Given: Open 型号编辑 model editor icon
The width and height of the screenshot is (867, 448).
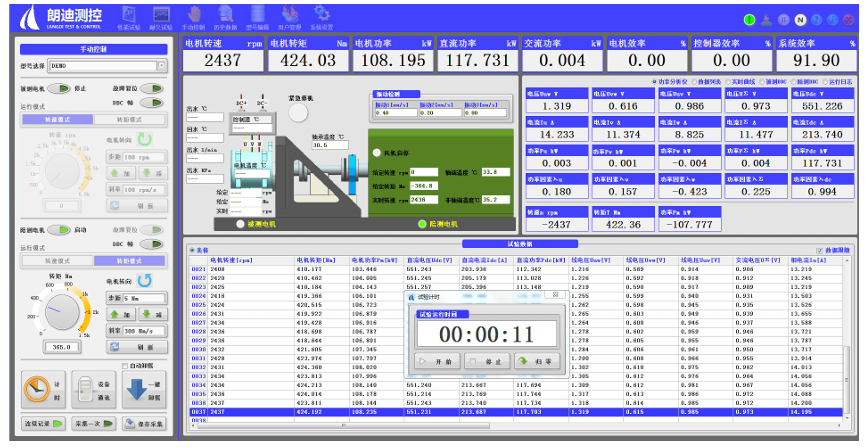Looking at the screenshot, I should (x=257, y=15).
